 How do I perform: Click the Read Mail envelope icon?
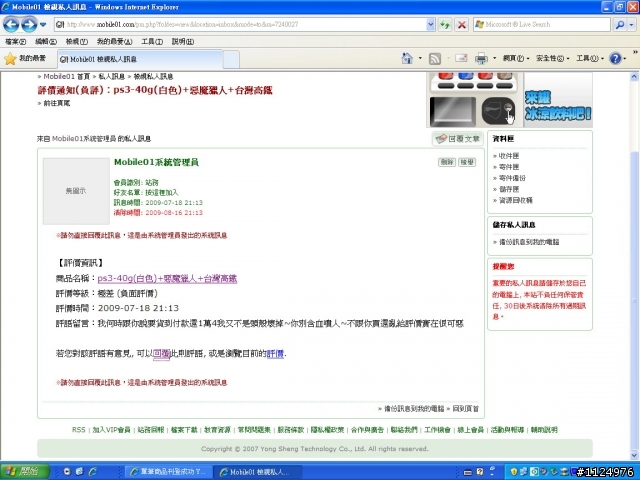(461, 58)
